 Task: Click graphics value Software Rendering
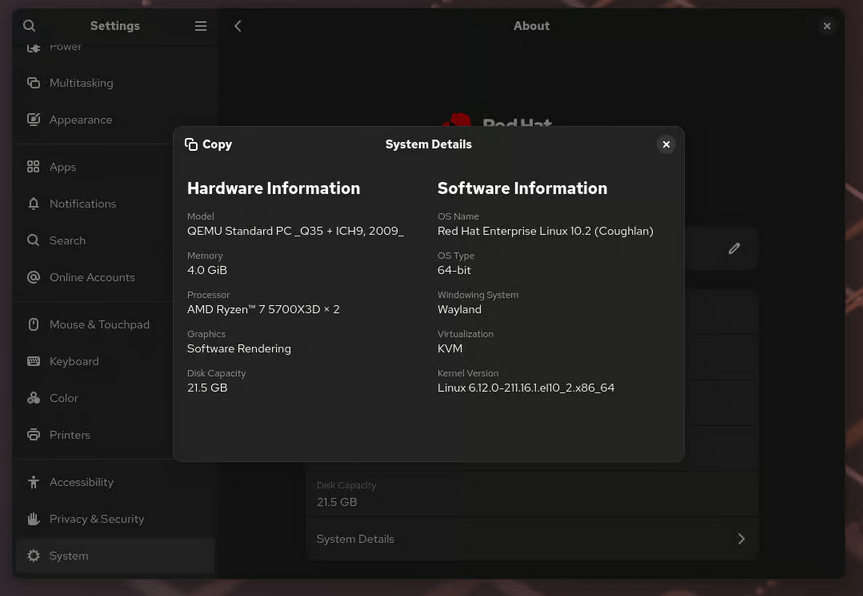coord(239,348)
